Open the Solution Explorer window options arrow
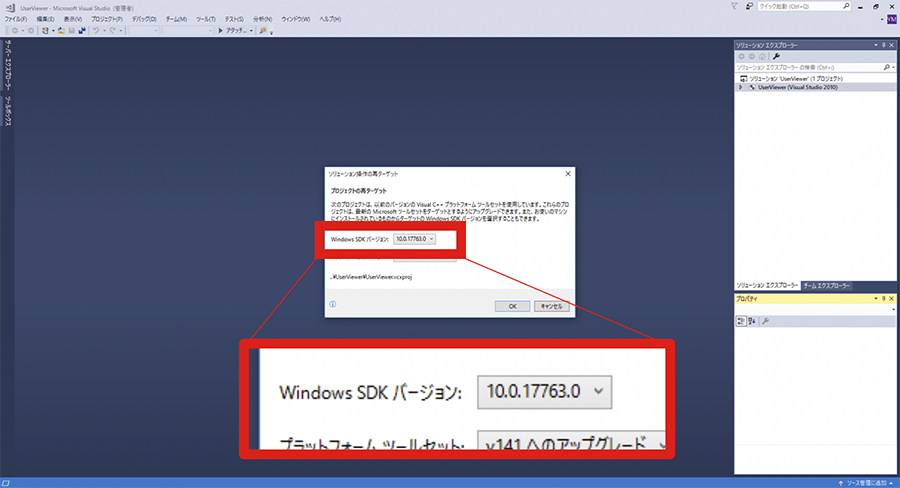The height and width of the screenshot is (488, 900). (876, 45)
